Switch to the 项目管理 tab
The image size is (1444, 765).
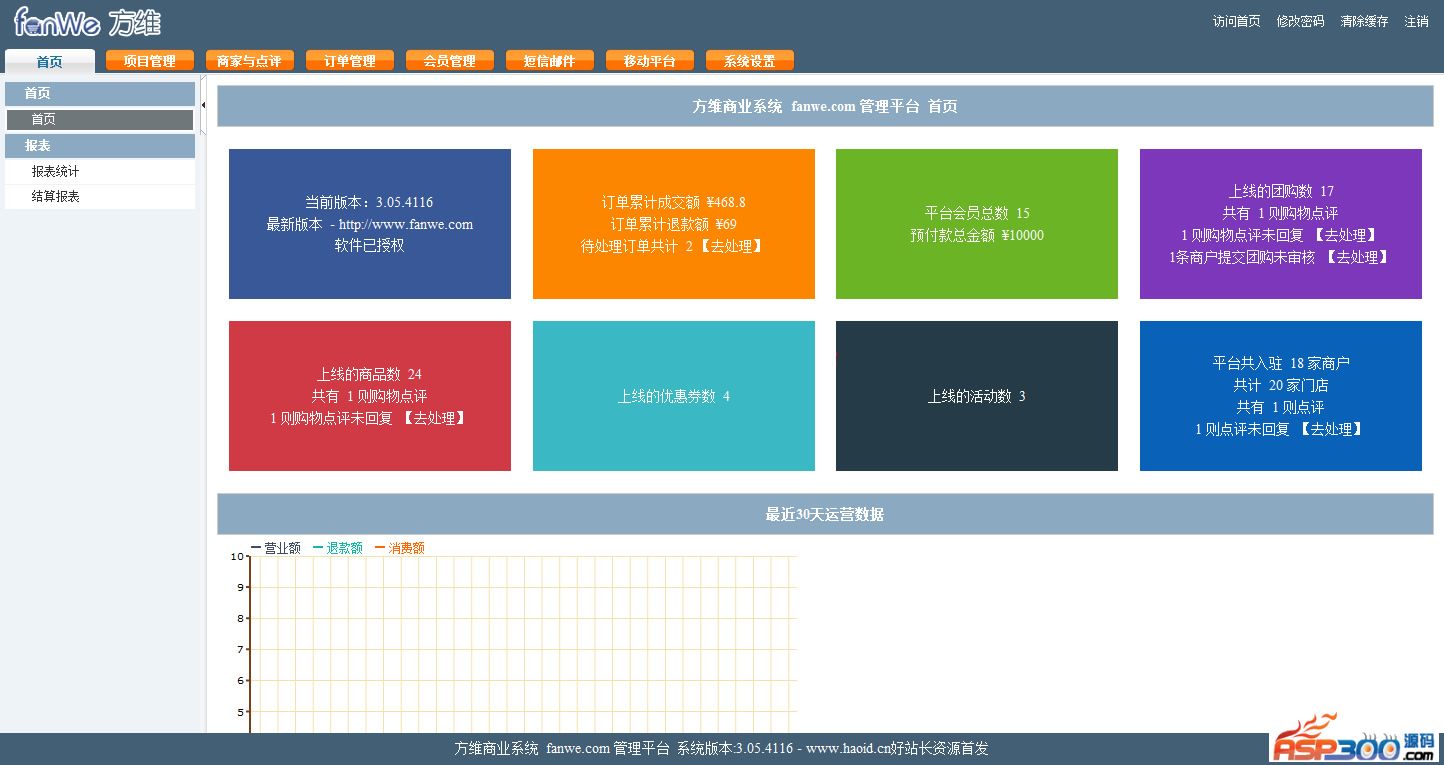point(150,61)
